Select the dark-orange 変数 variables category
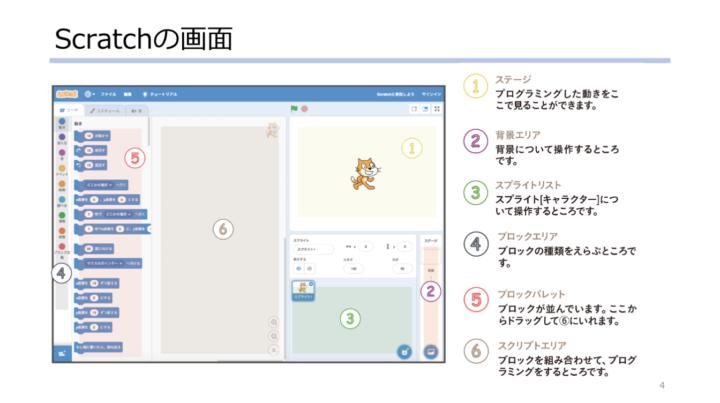The image size is (720, 403). point(62,233)
